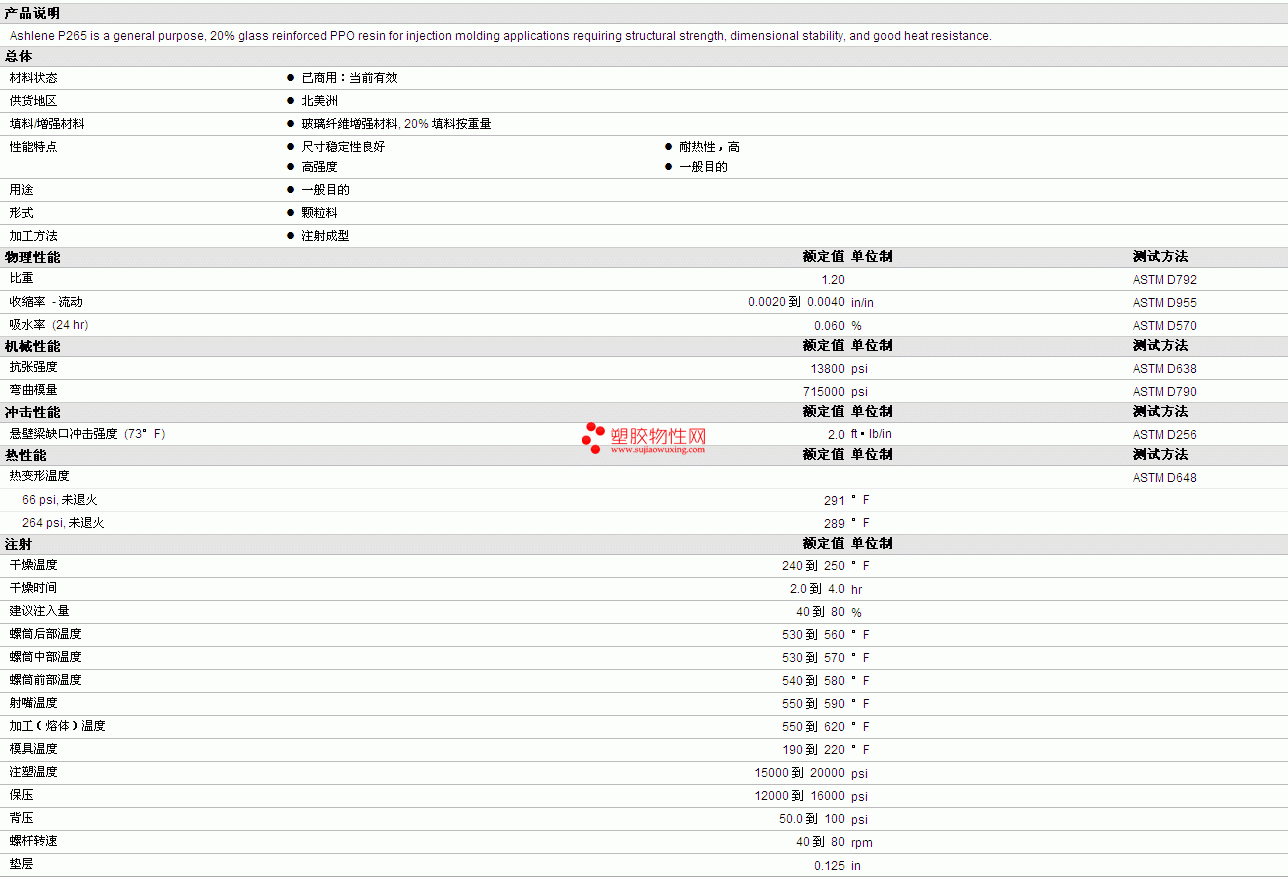Click the "北美洲" region value
The width and height of the screenshot is (1288, 878).
(x=320, y=101)
